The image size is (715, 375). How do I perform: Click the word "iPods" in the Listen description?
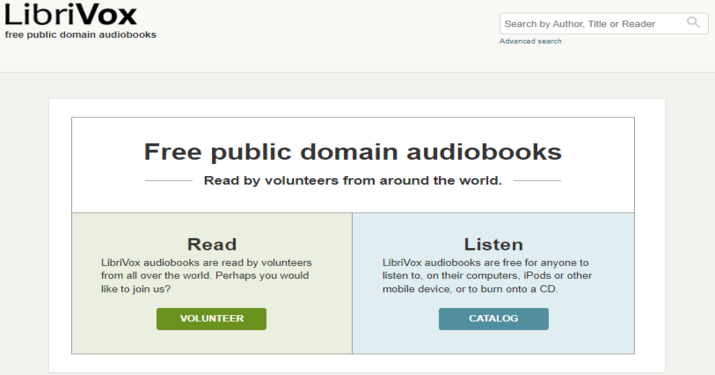tap(537, 276)
